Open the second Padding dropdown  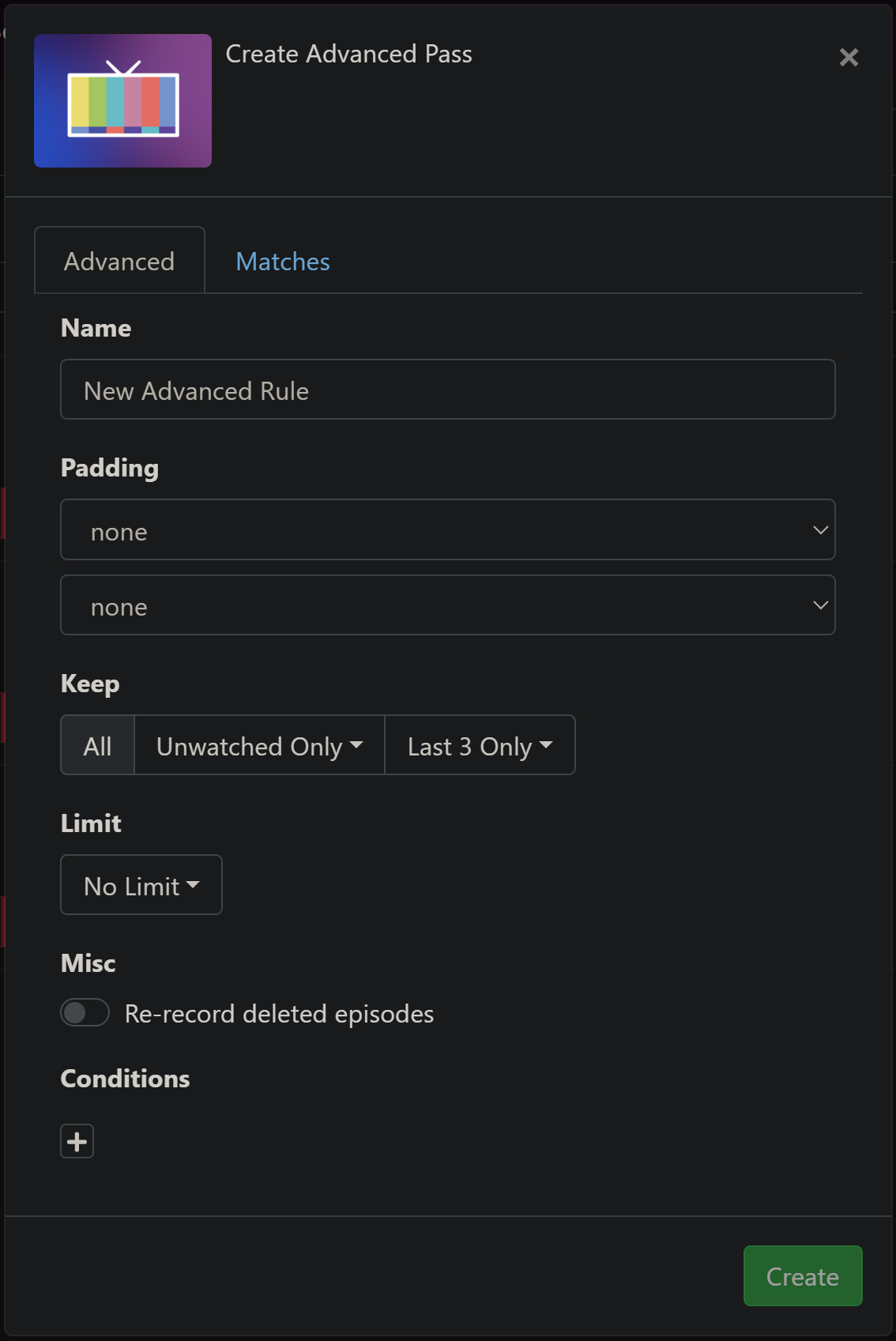pyautogui.click(x=447, y=605)
